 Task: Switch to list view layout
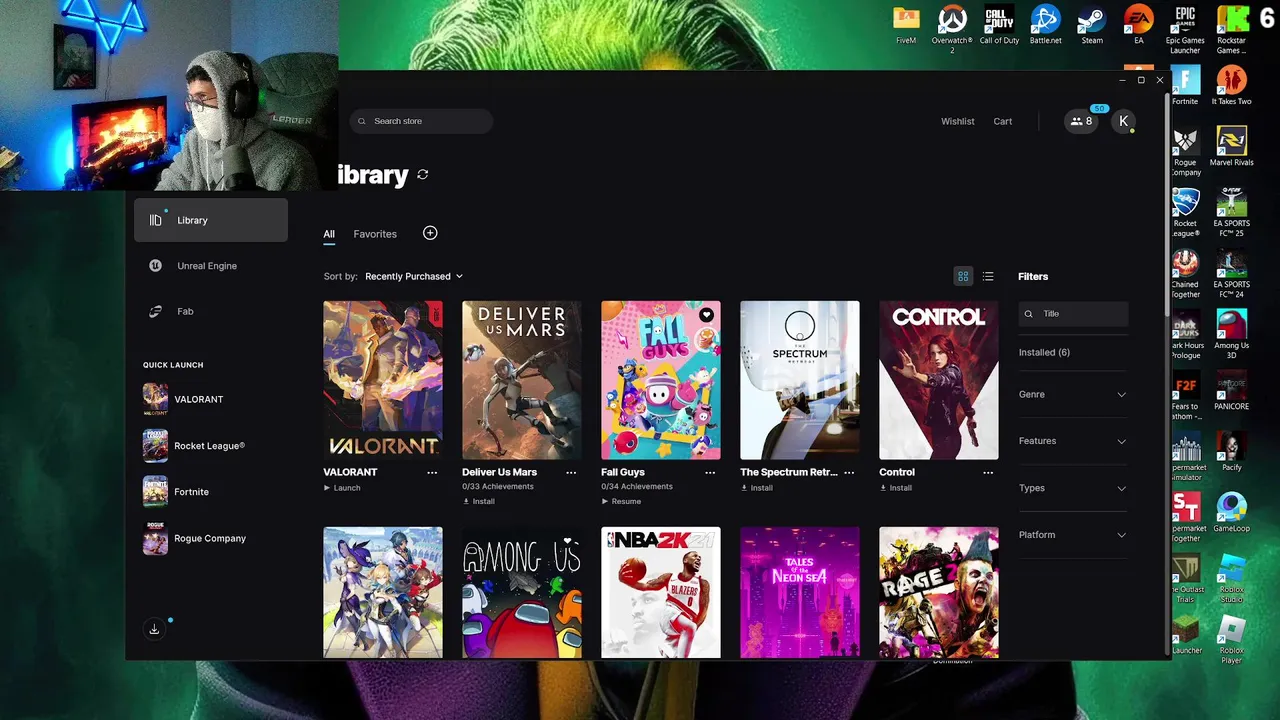[988, 276]
